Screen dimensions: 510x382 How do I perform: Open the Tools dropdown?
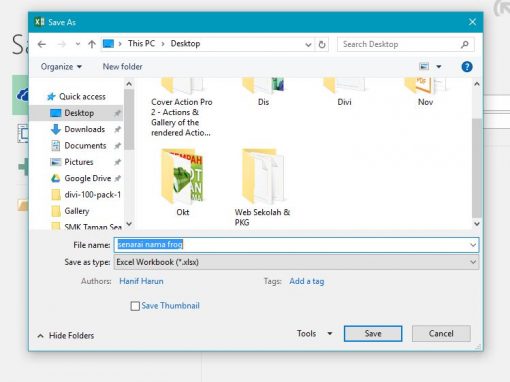pos(314,334)
